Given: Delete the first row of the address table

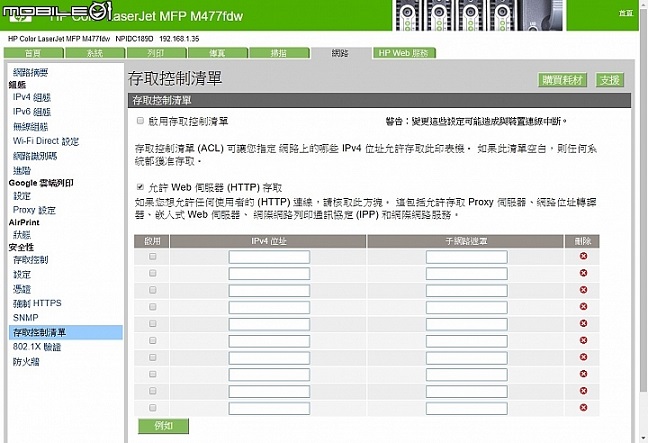Looking at the screenshot, I should (583, 256).
